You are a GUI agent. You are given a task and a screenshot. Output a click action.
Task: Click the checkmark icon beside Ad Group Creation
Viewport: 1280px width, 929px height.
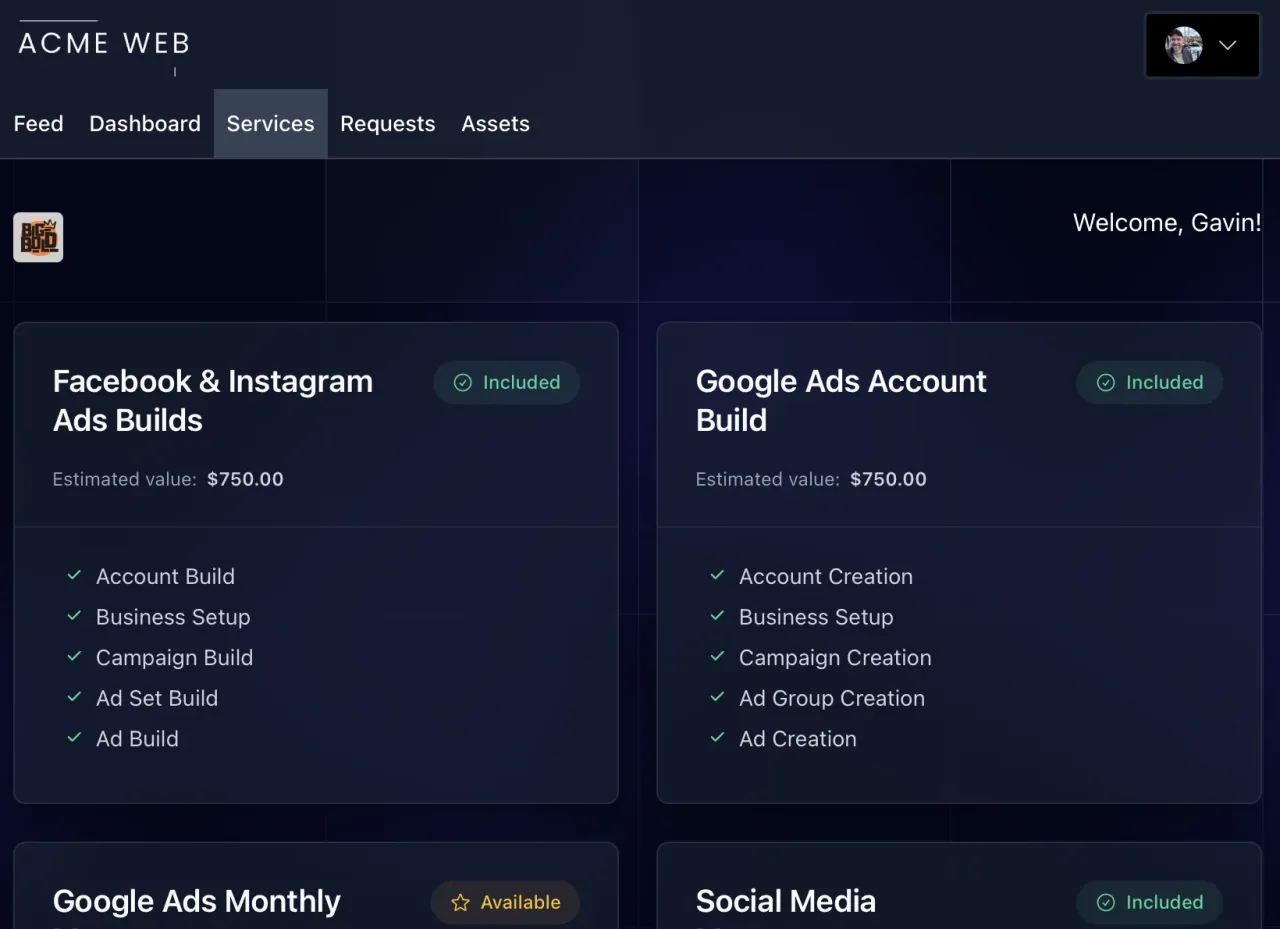point(717,698)
